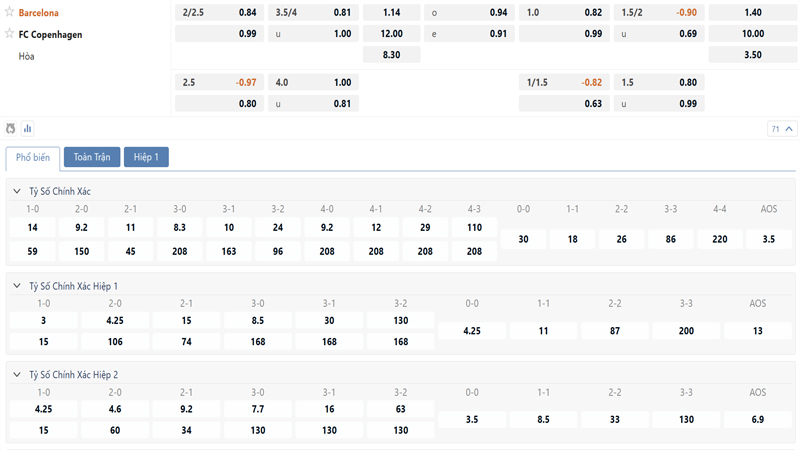
Task: Favorite Barcelona with the star icon
Action: (x=10, y=12)
